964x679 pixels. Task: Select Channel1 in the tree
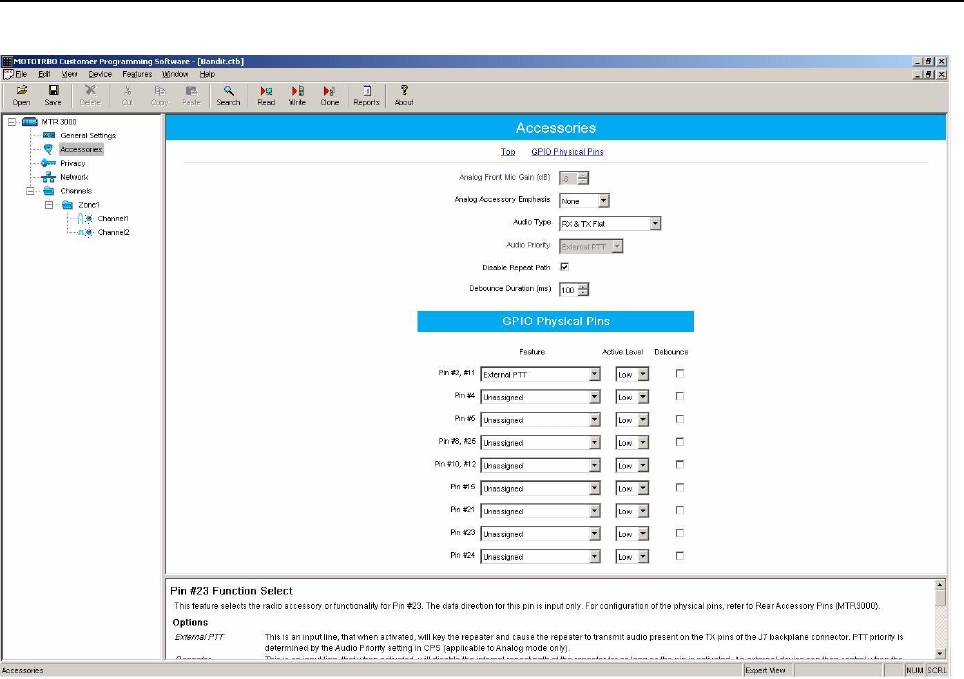click(x=113, y=218)
